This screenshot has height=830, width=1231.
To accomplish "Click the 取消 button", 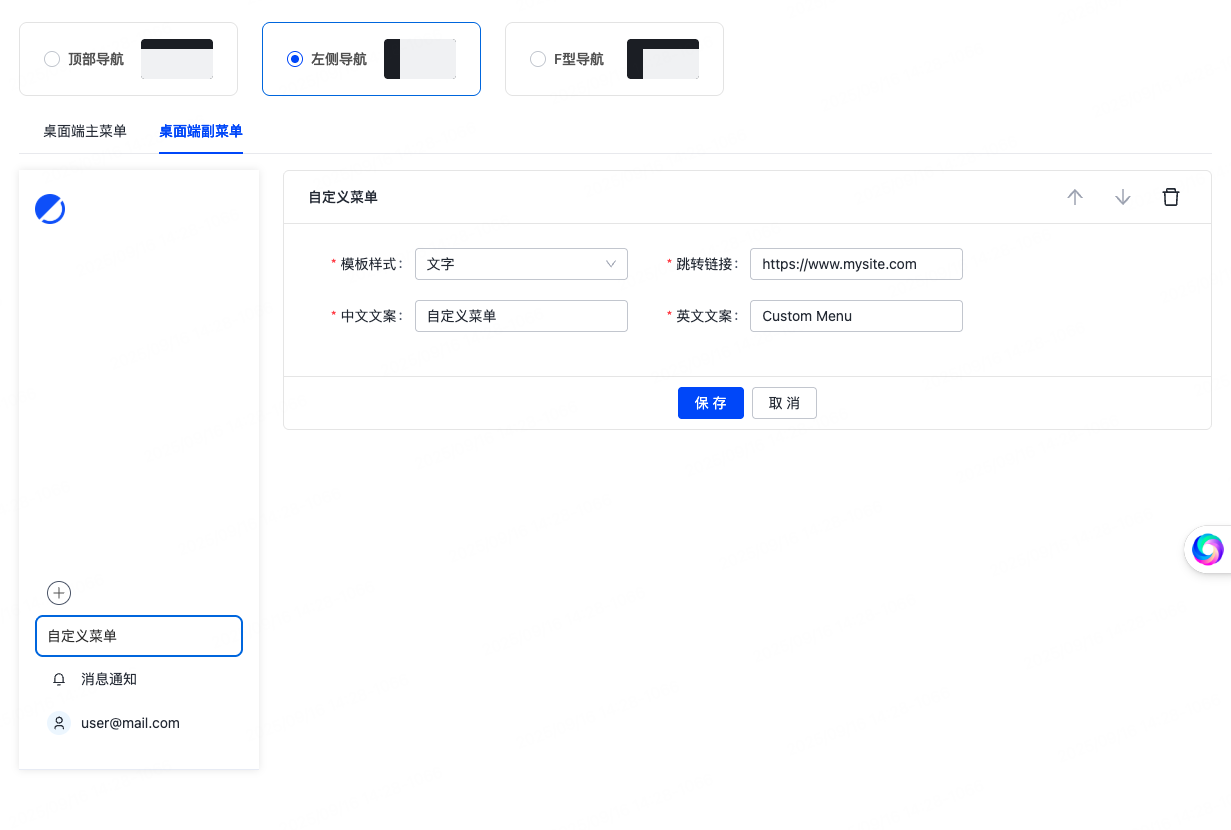I will coord(784,403).
